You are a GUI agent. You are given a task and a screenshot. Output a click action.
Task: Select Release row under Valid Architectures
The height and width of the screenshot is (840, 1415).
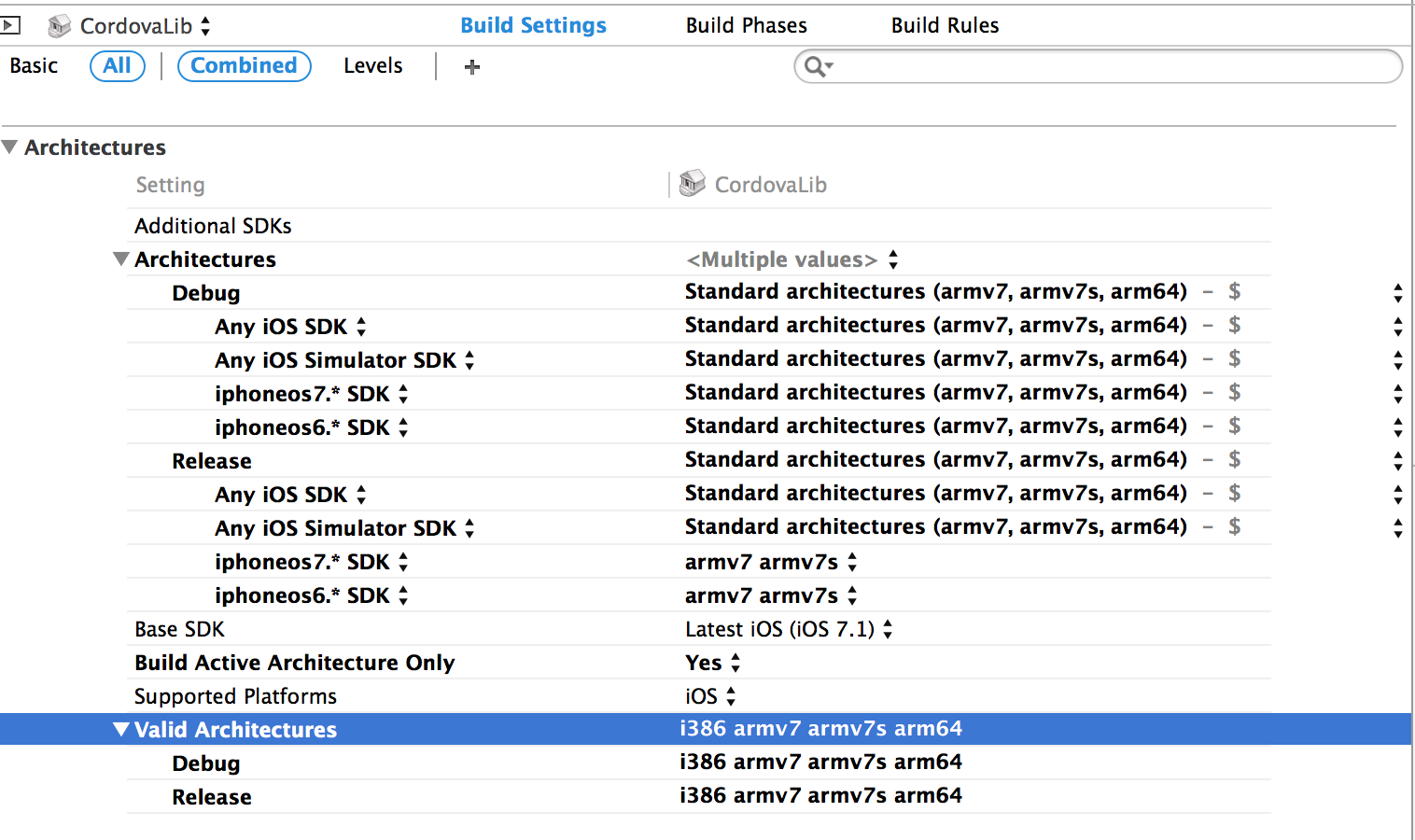coord(699,796)
